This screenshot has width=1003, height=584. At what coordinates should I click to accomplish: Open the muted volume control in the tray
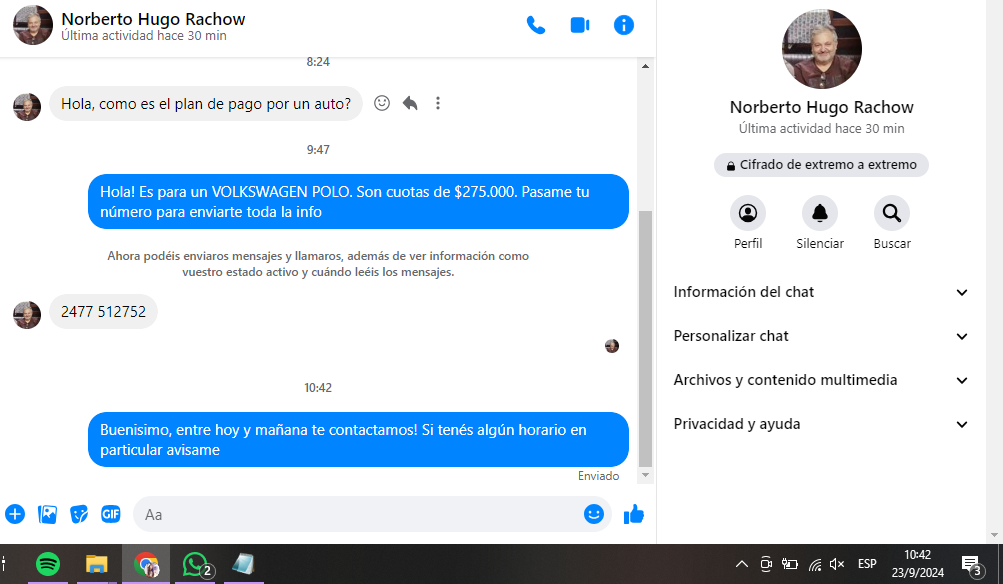837,564
